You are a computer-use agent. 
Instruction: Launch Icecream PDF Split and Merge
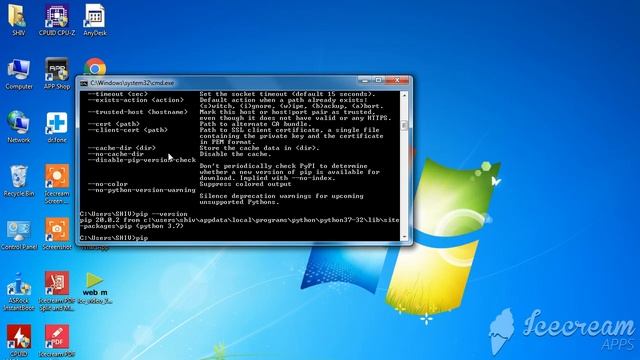pos(57,292)
